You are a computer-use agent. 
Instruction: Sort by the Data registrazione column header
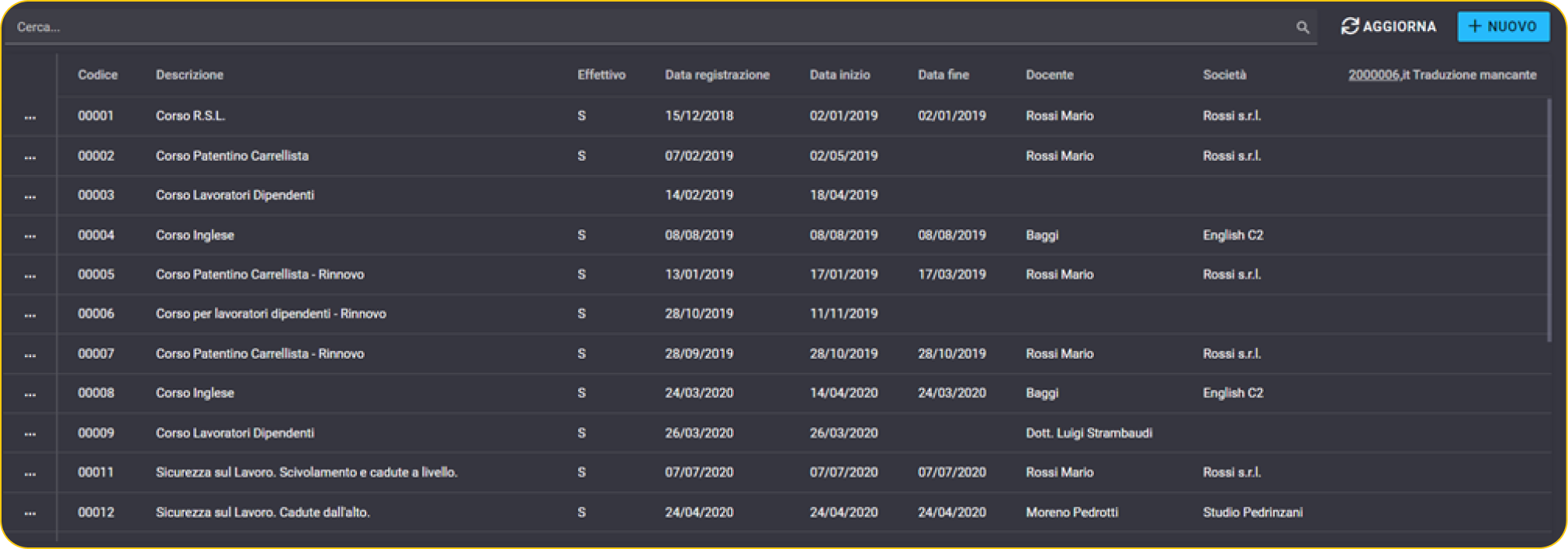click(717, 75)
